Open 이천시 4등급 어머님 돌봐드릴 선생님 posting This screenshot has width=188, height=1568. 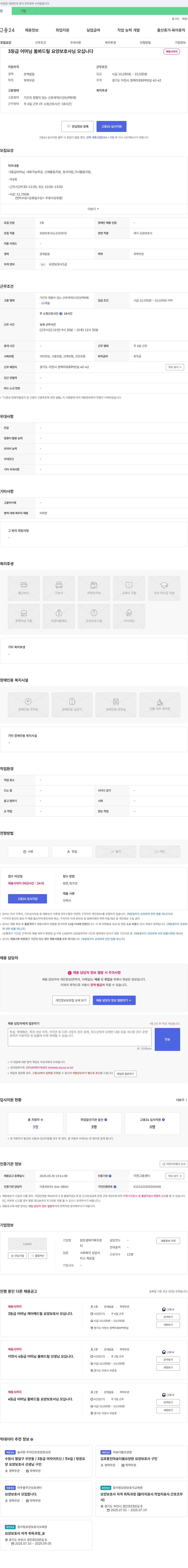[x=41, y=1356]
